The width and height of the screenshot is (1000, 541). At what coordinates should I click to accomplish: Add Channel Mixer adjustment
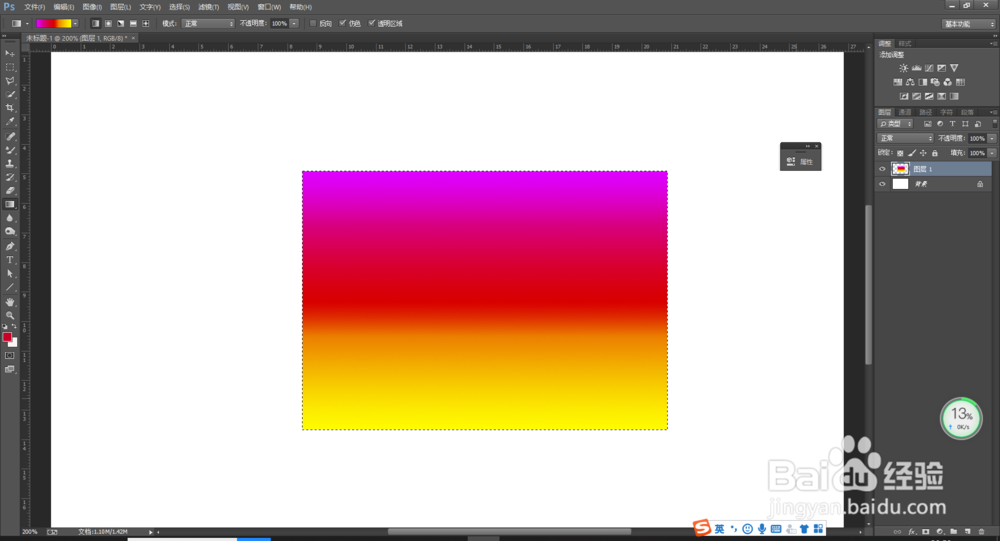coord(948,82)
